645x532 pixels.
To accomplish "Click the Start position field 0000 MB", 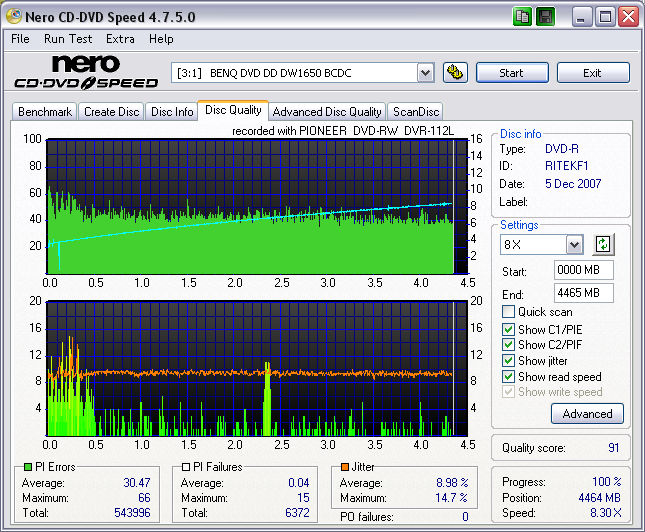I will (583, 270).
